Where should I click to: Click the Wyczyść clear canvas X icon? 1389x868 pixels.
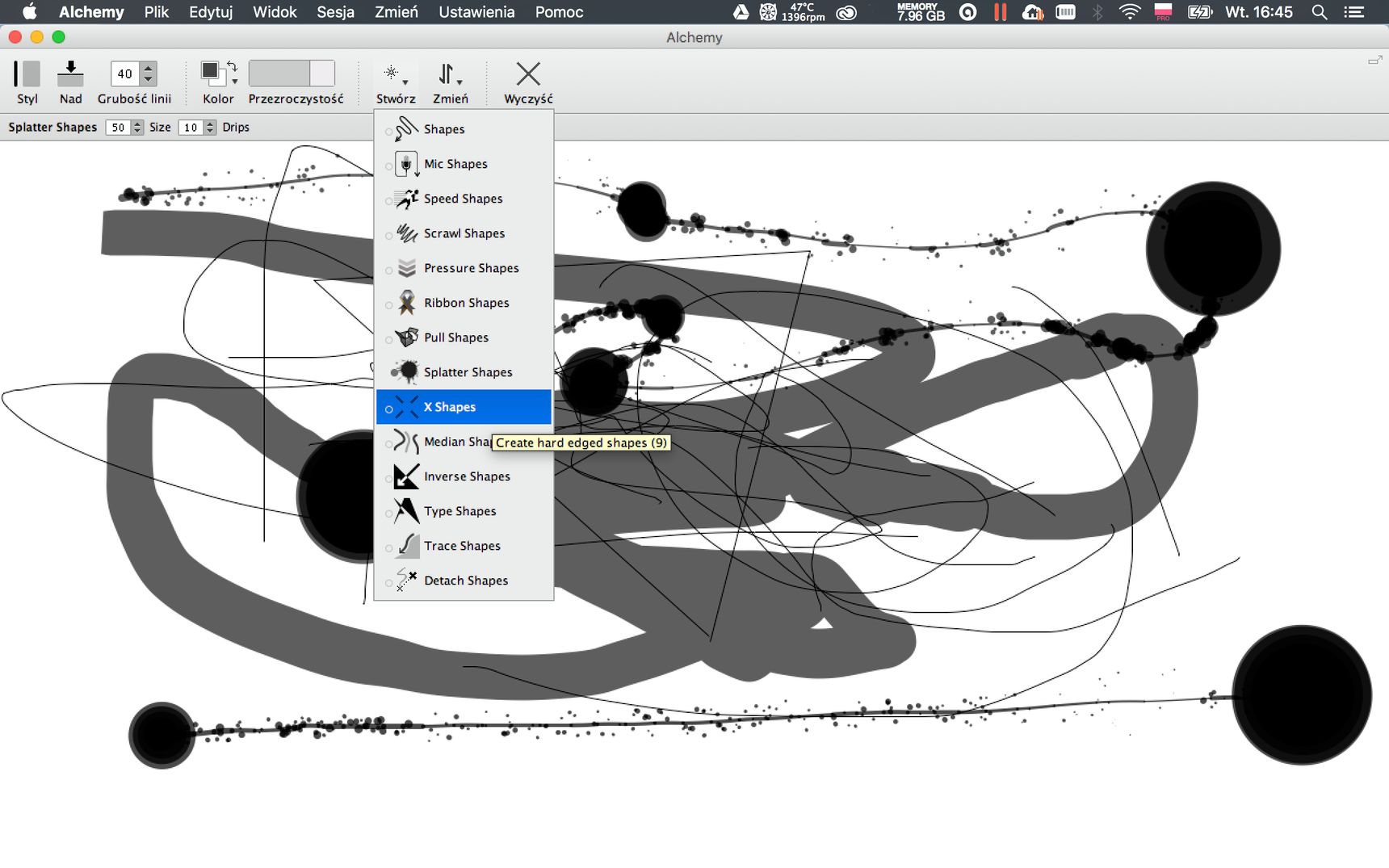pos(528,73)
